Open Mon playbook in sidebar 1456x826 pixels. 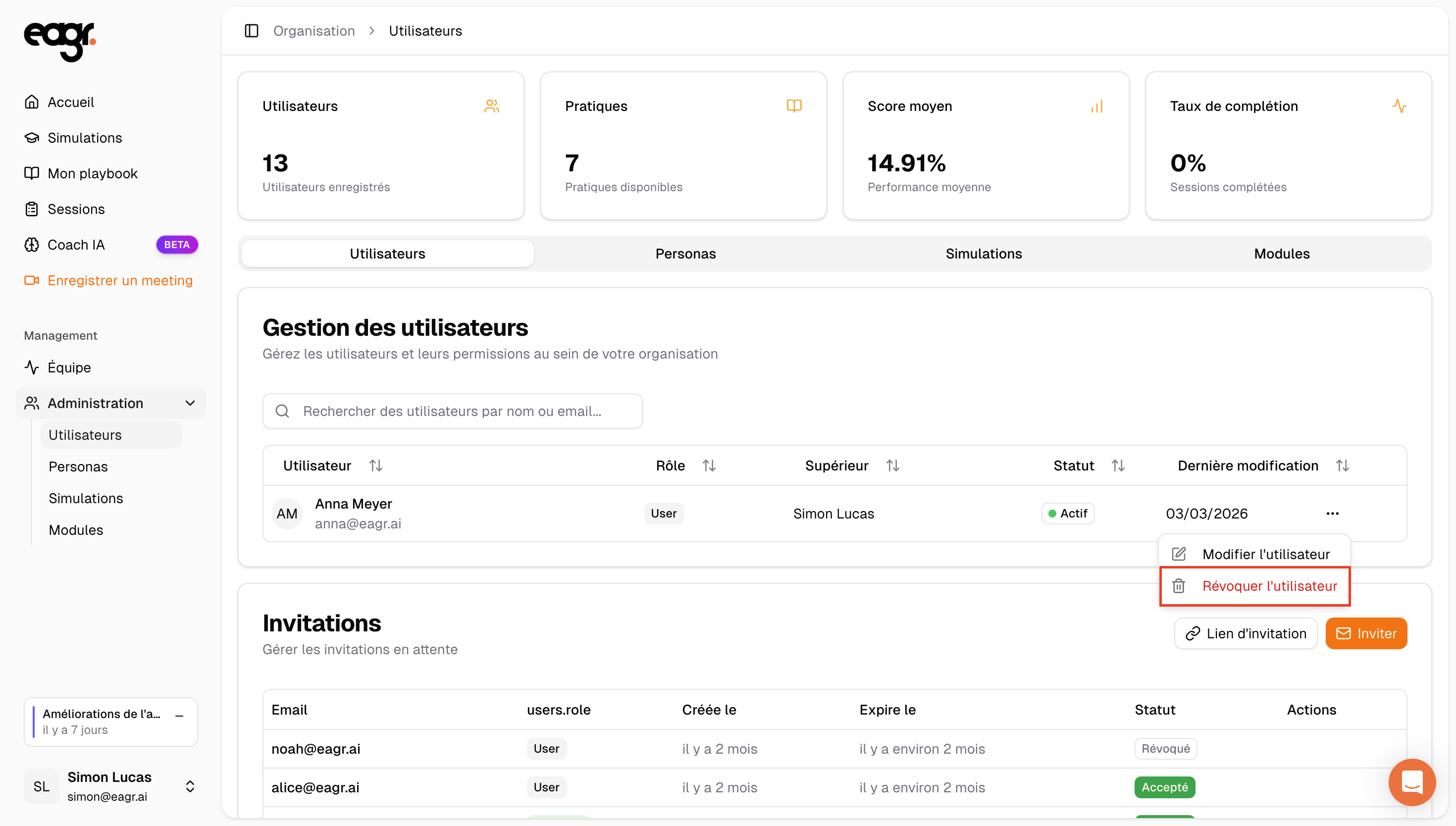coord(93,174)
